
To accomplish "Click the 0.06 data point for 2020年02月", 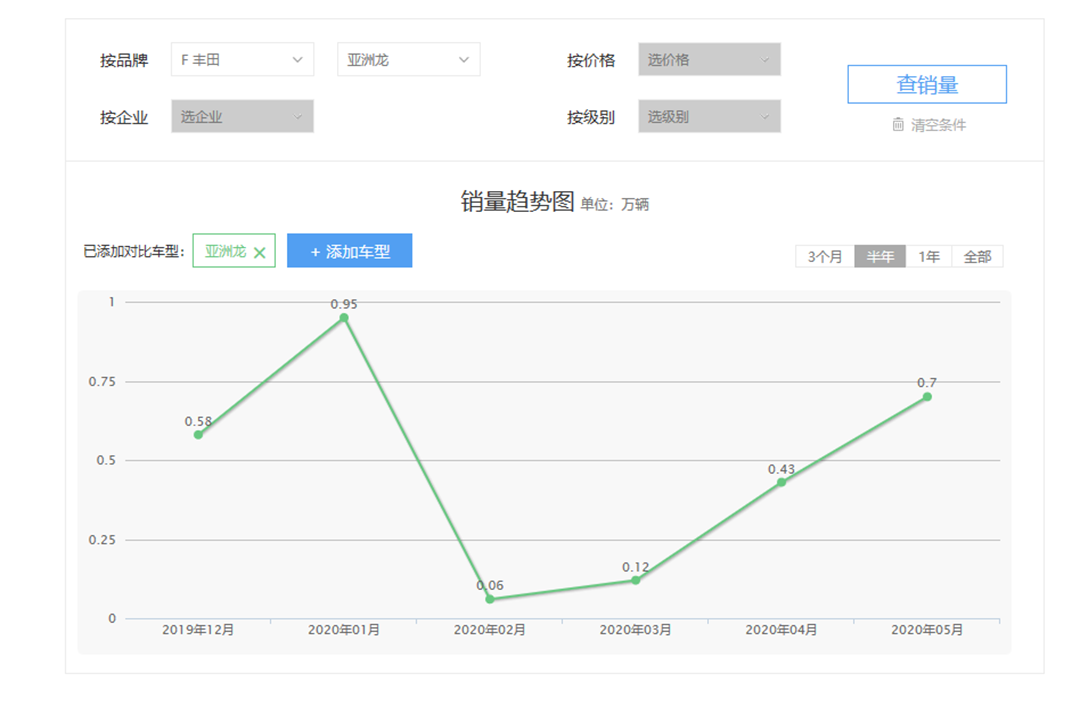I will tap(490, 599).
